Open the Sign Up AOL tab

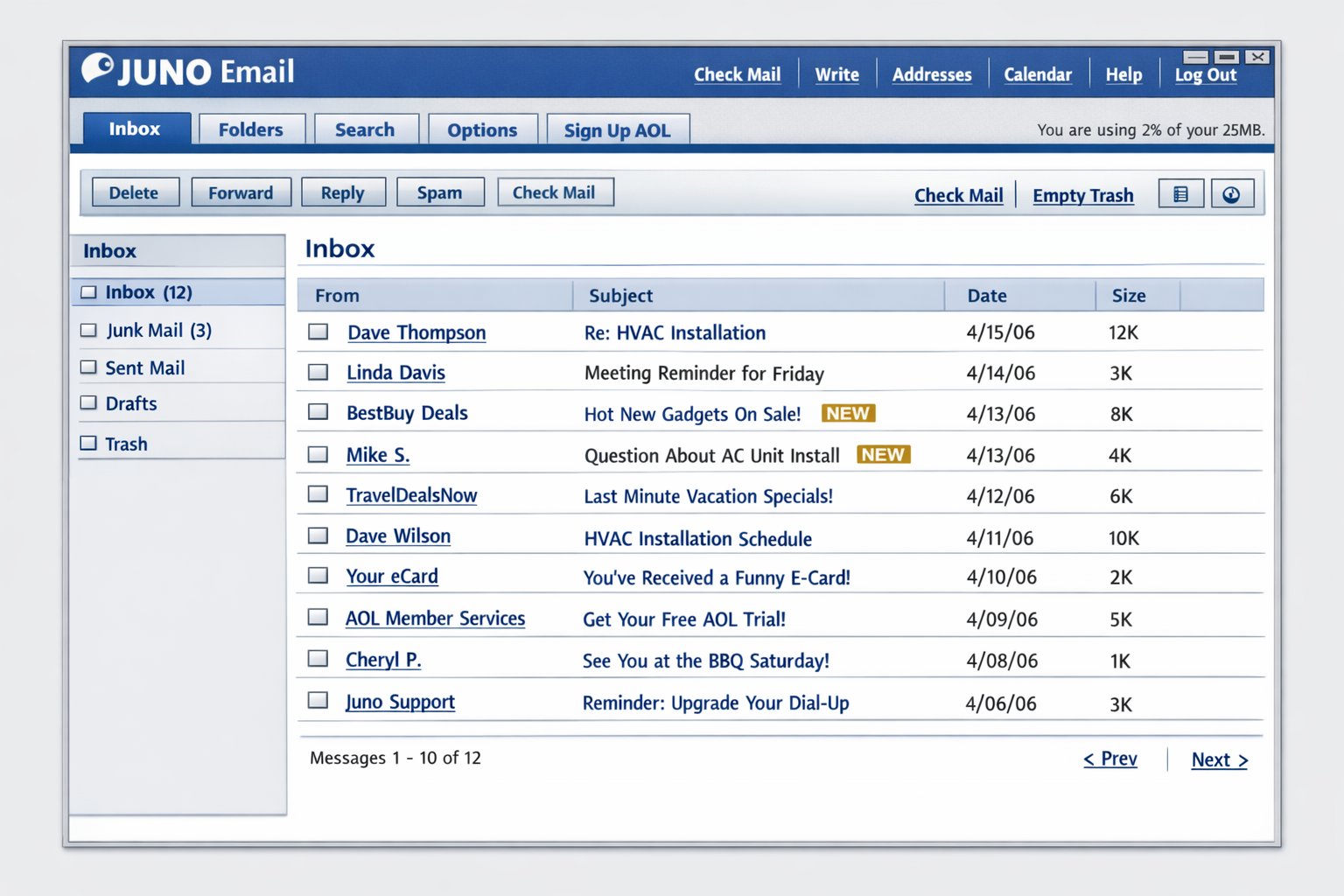[x=618, y=129]
